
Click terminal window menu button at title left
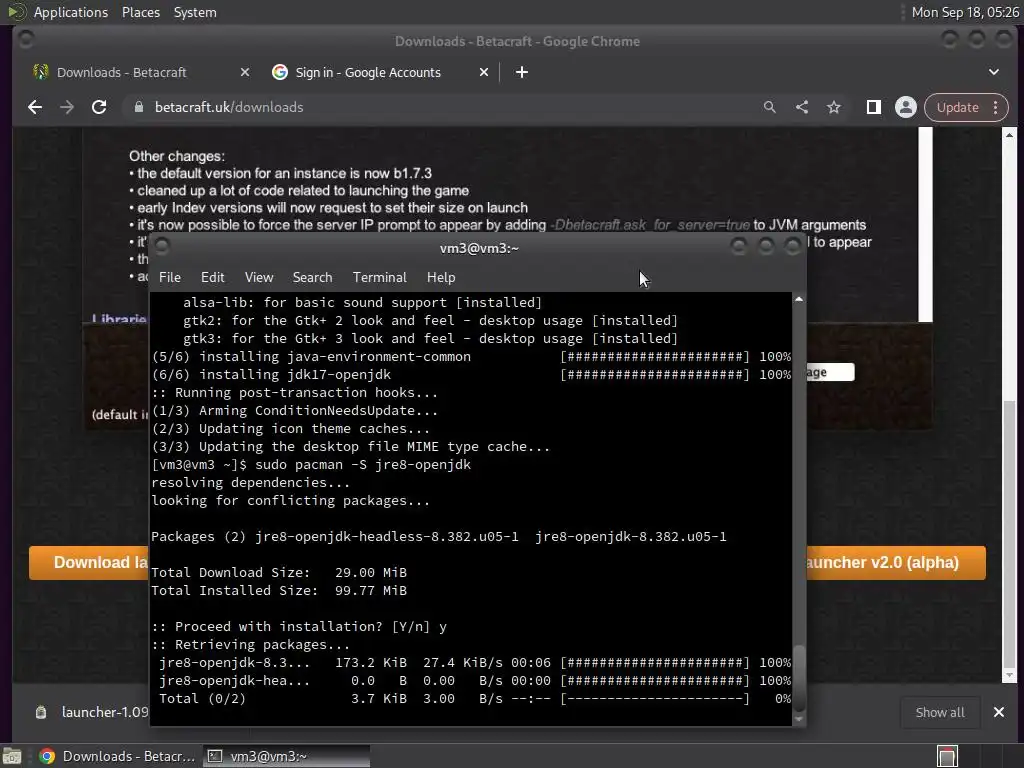(162, 246)
